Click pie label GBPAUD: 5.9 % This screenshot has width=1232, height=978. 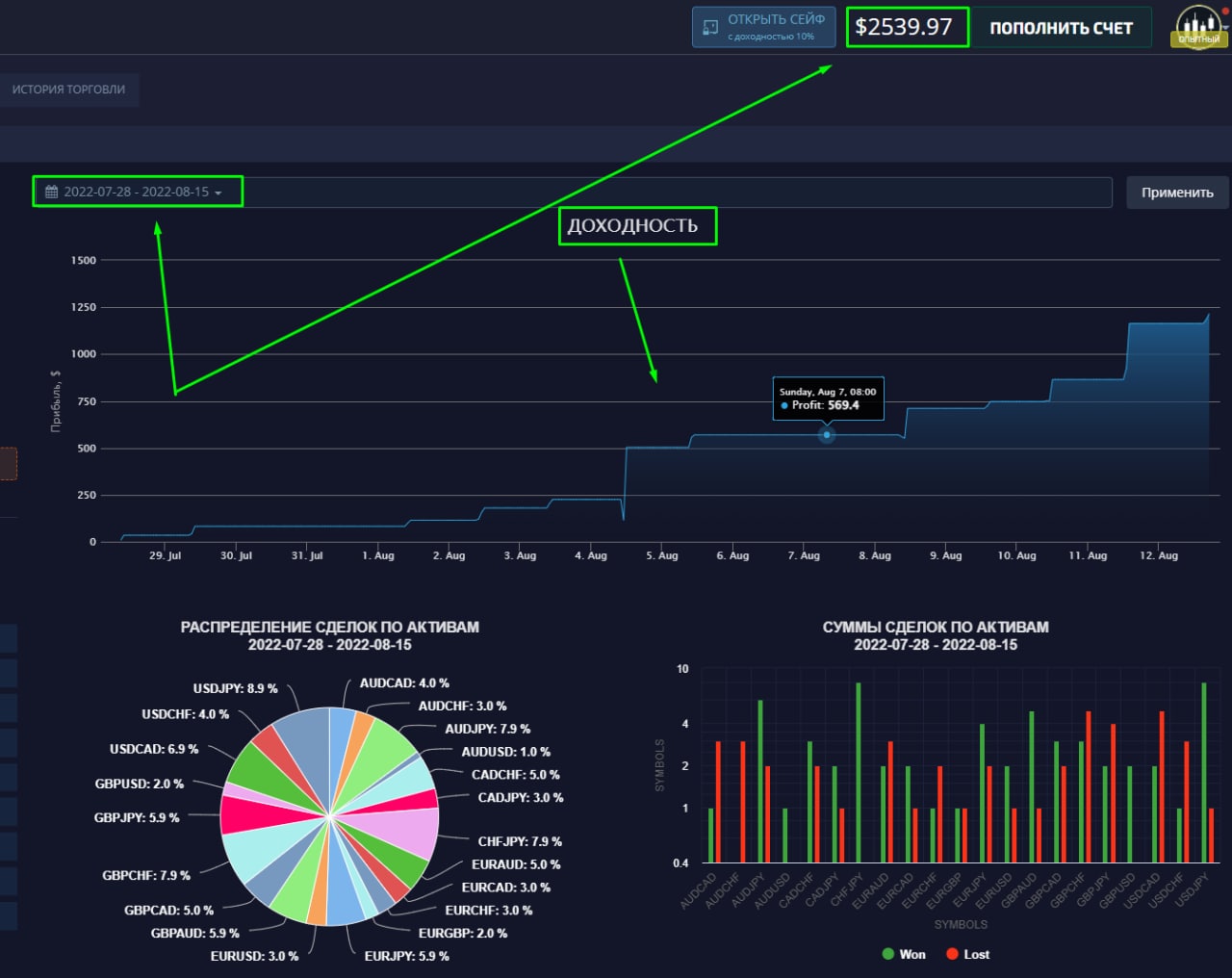pyautogui.click(x=194, y=933)
